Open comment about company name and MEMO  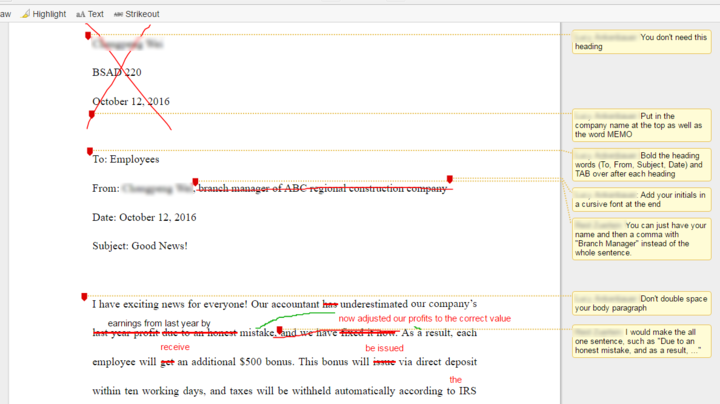click(641, 125)
